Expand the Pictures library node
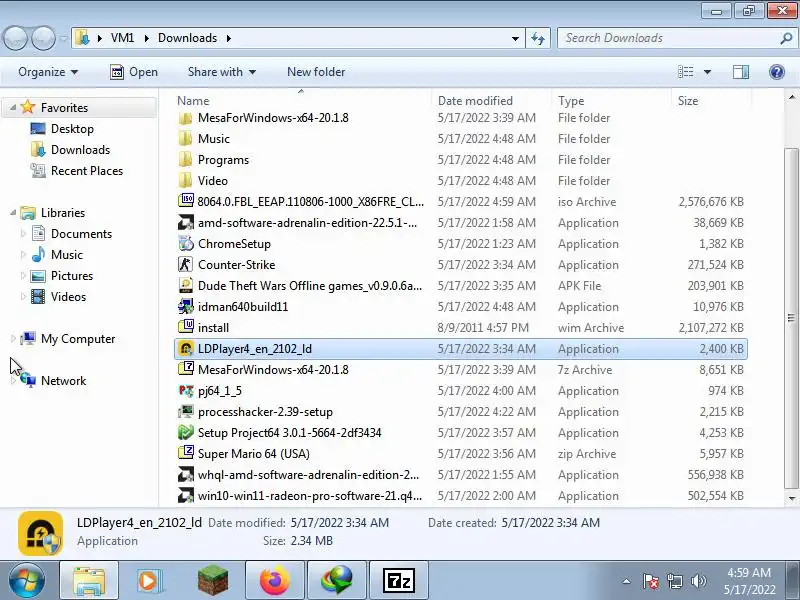Screen dimensions: 800x600 tap(23, 276)
